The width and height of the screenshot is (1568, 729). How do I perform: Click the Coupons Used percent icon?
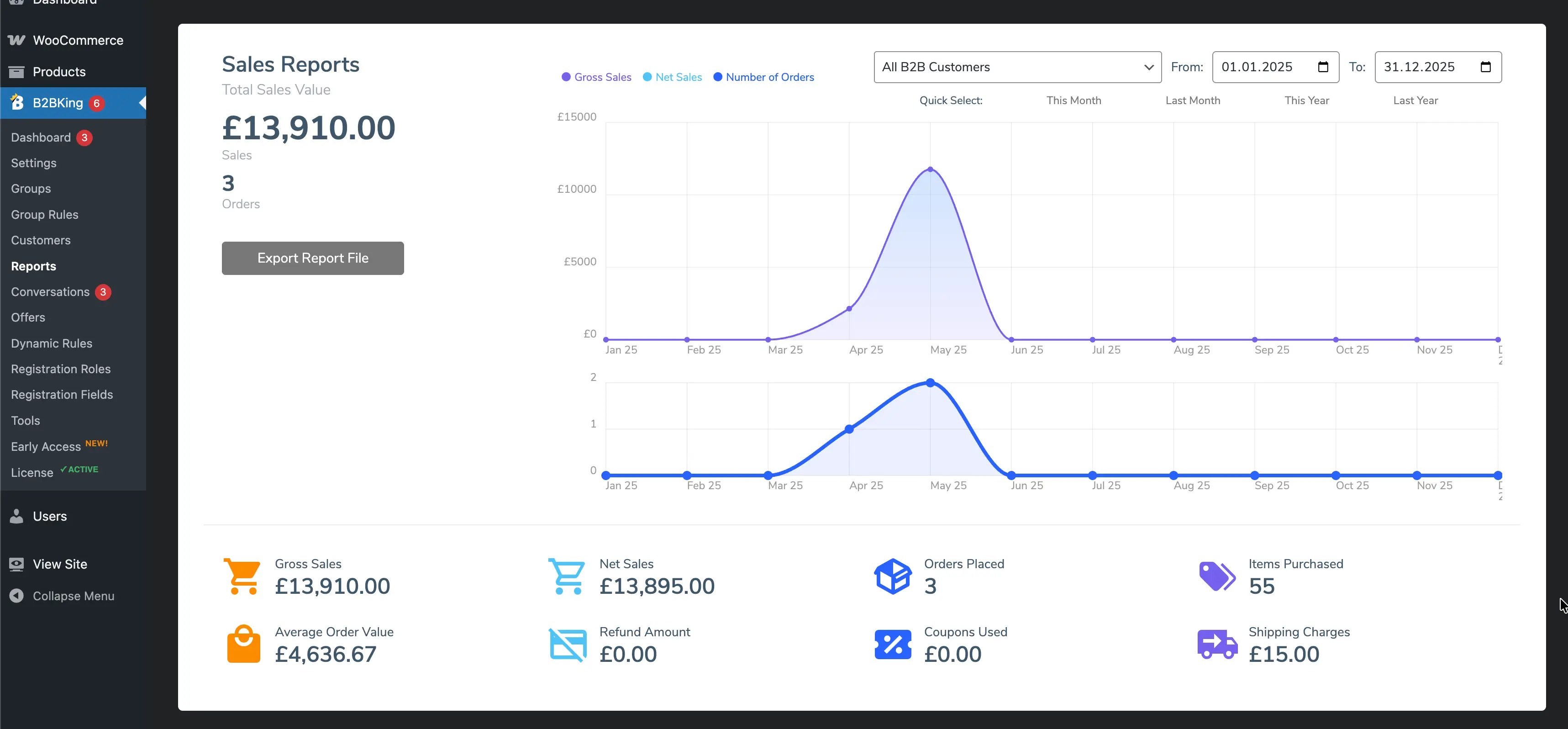(x=892, y=644)
